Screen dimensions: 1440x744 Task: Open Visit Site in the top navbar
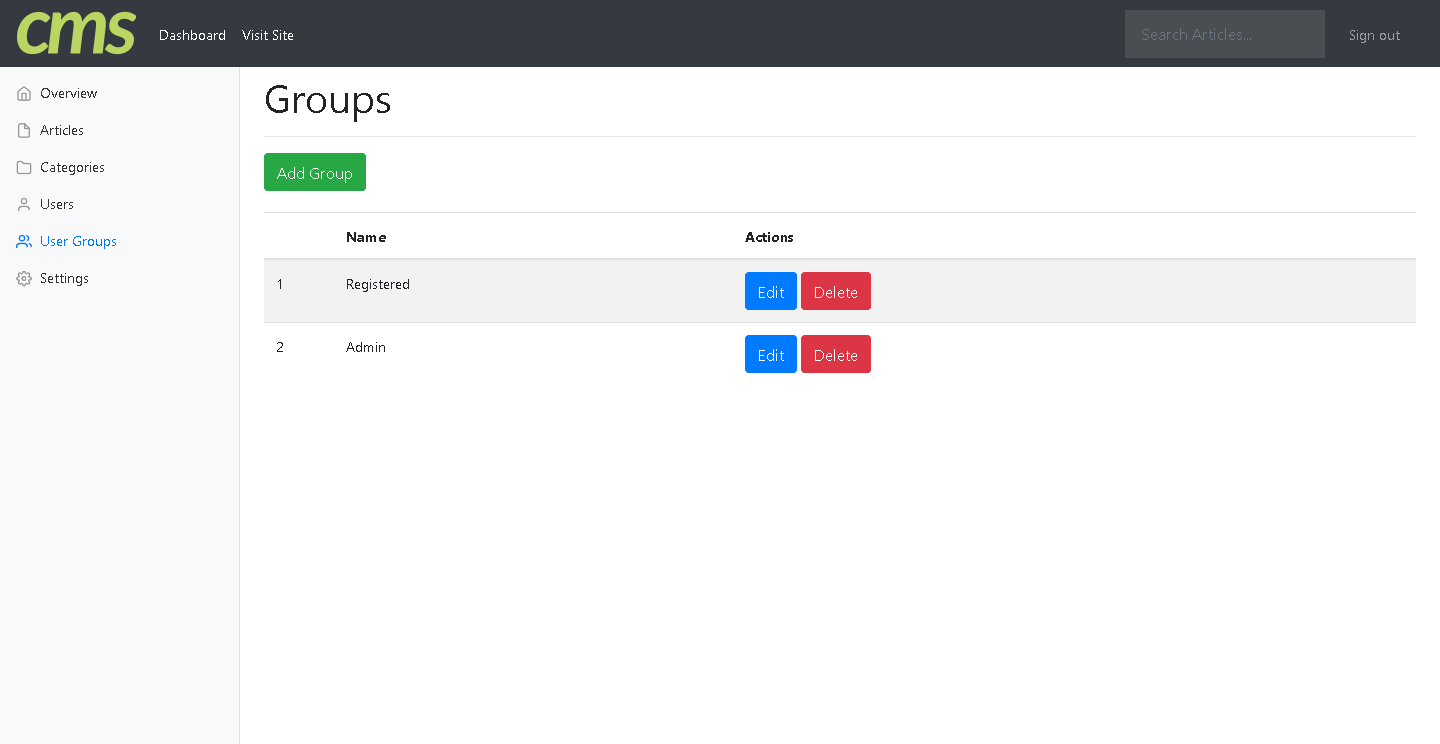[268, 35]
